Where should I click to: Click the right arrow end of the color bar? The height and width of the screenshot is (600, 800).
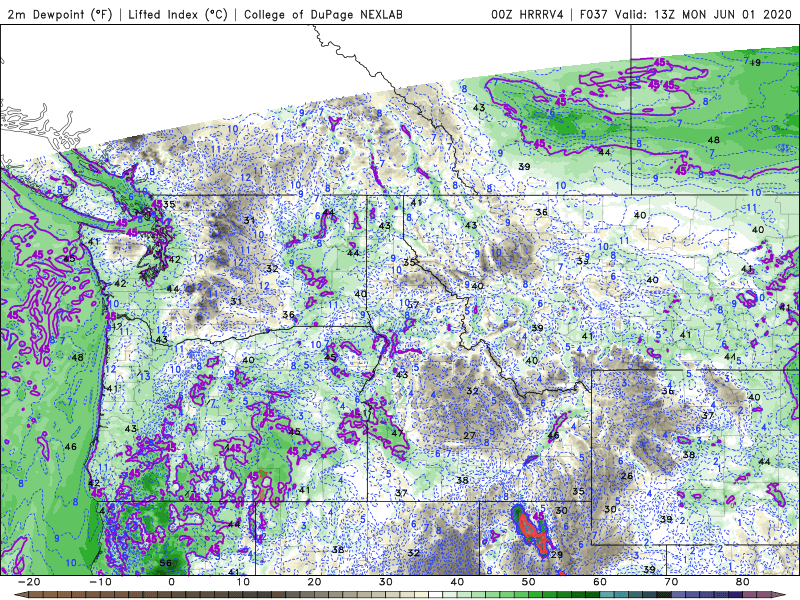point(780,595)
